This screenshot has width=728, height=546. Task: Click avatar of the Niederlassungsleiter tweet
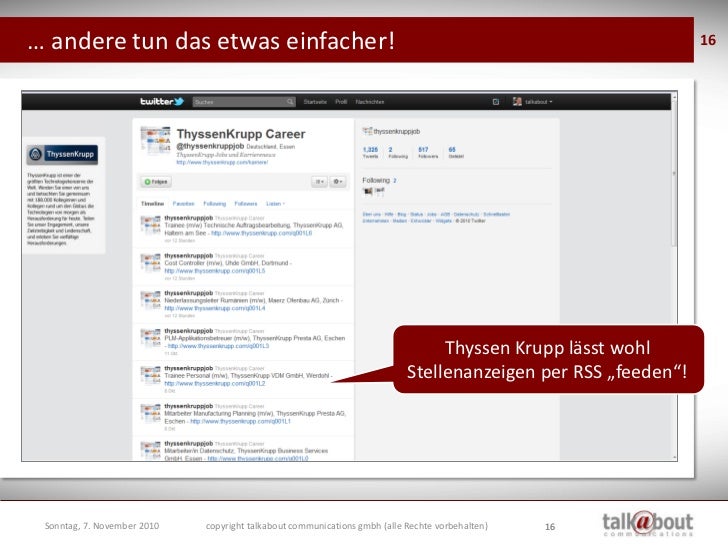point(150,300)
